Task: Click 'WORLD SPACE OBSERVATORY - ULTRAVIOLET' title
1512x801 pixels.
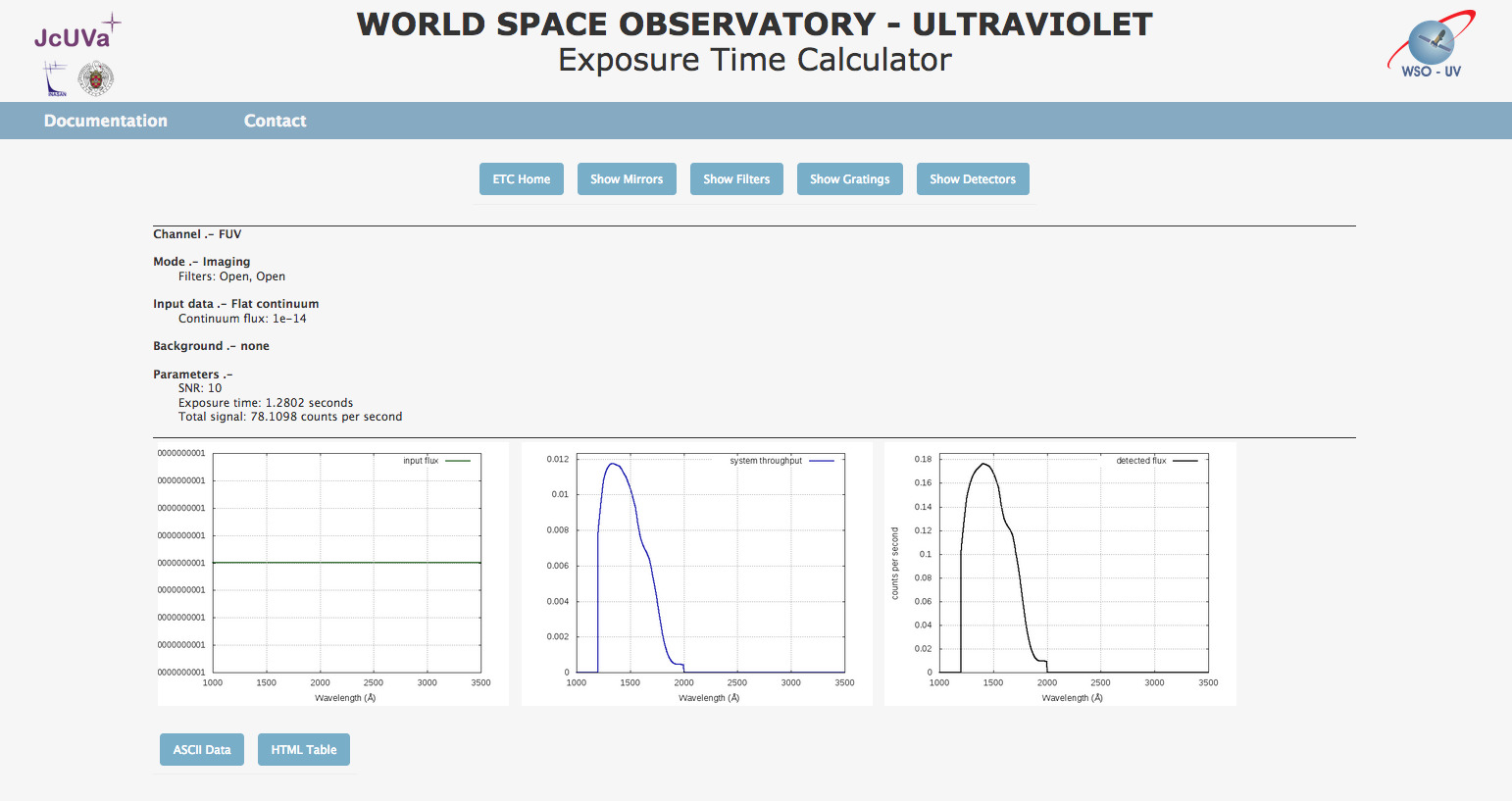Action: click(755, 24)
